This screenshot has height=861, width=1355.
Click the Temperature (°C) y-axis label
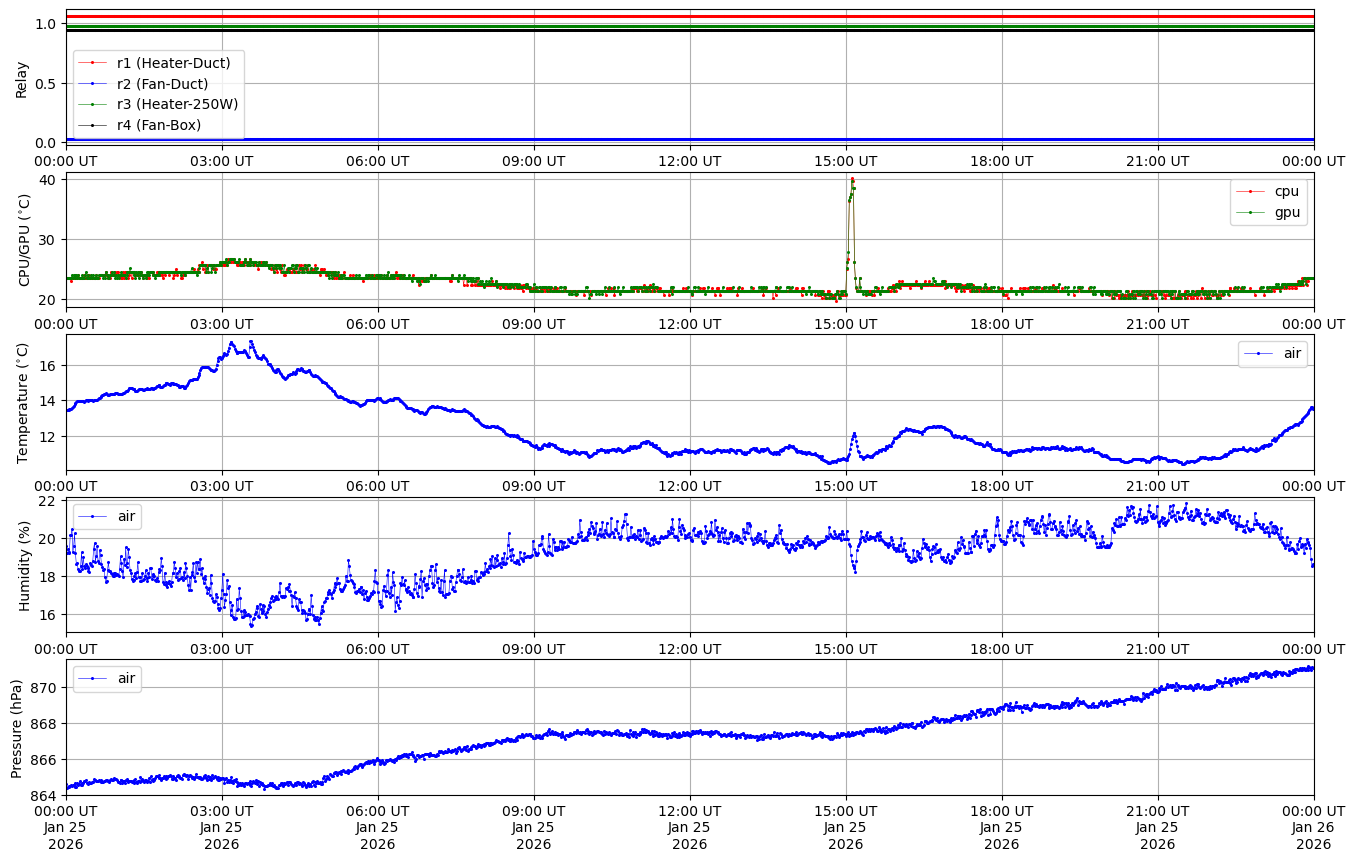point(22,402)
